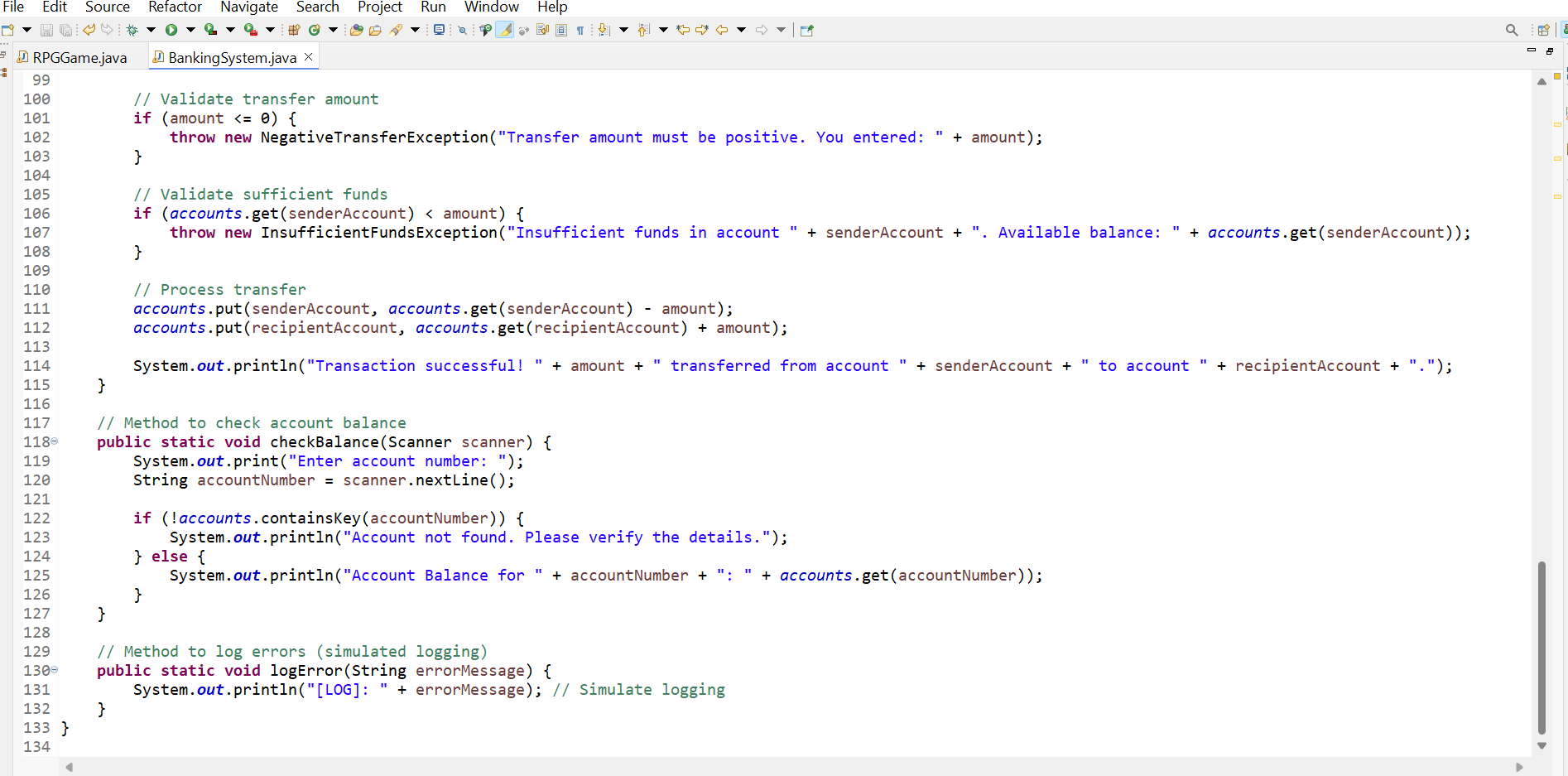1568x776 pixels.
Task: Click 'NegativeTransferException' on line 102
Action: 374,137
